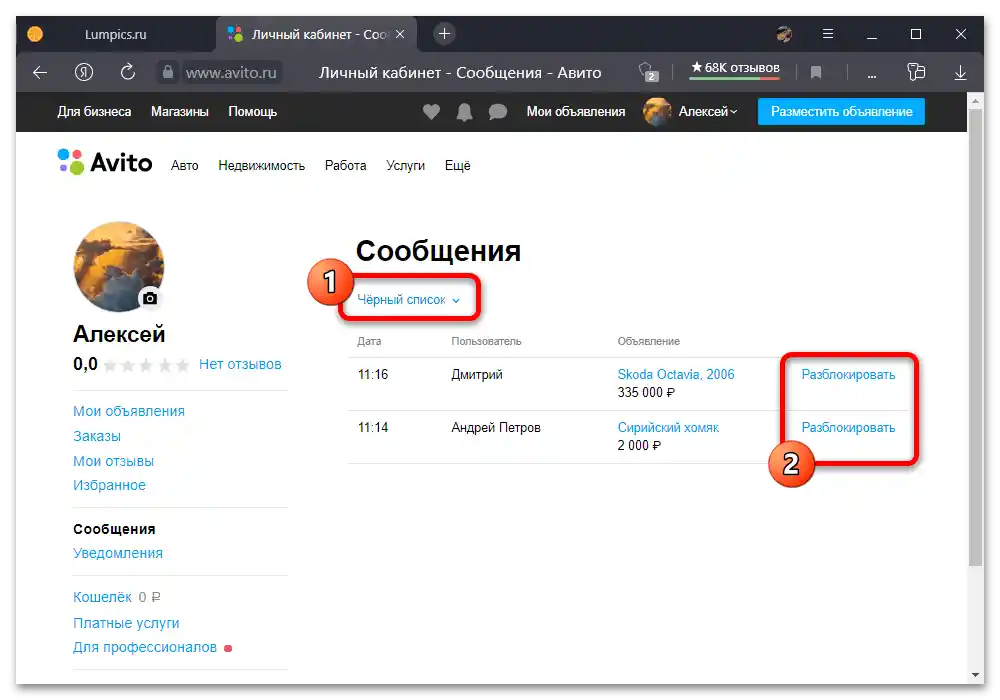
Task: Open Для профессионалов in the sidebar
Action: (145, 648)
